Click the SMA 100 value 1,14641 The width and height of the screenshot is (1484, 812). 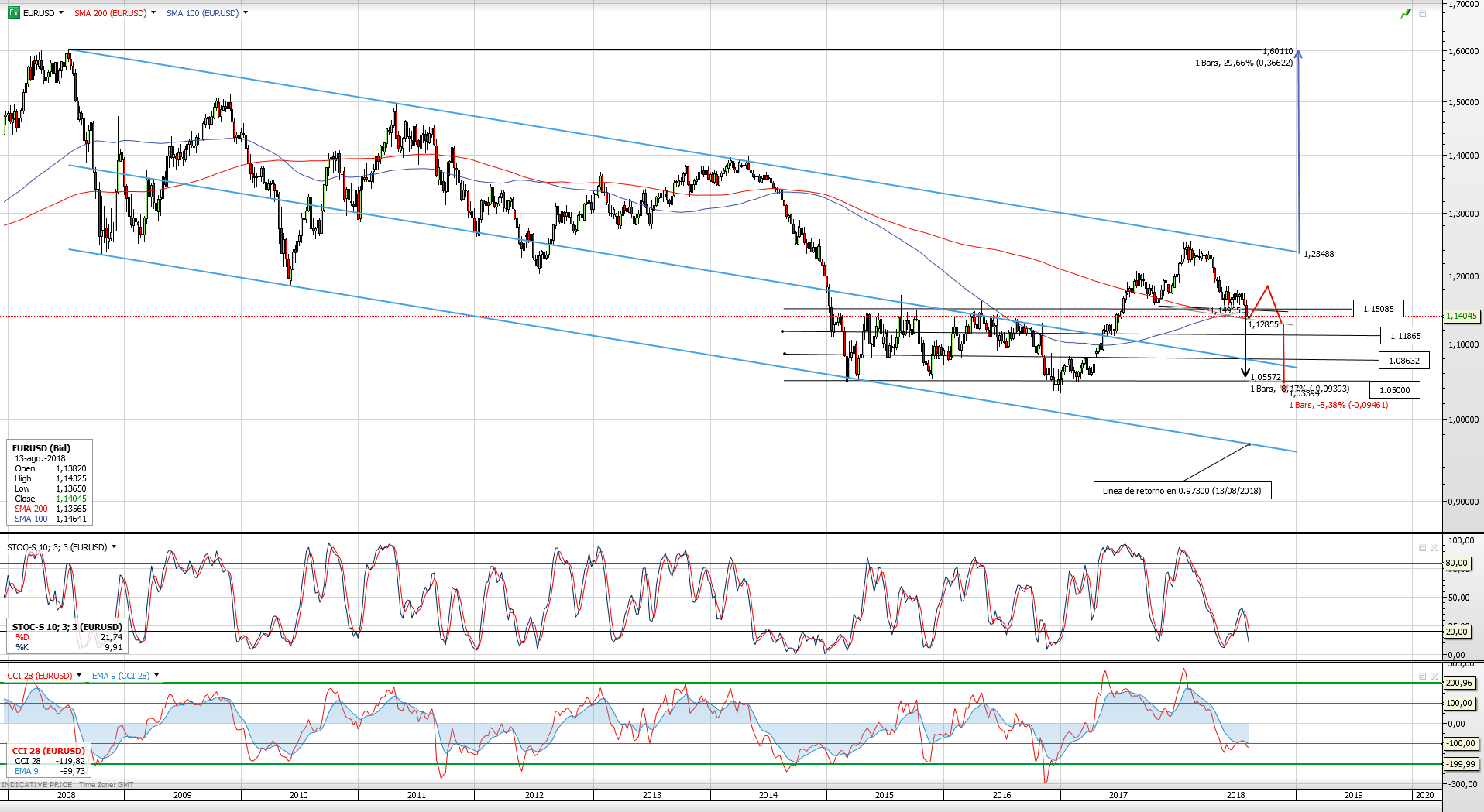pos(71,519)
